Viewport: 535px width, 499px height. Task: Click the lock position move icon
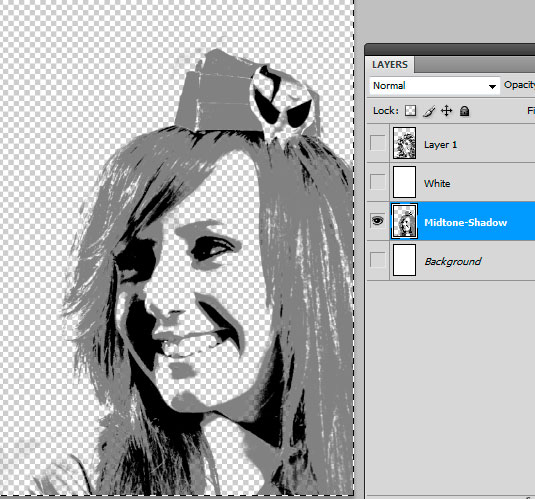pyautogui.click(x=447, y=111)
